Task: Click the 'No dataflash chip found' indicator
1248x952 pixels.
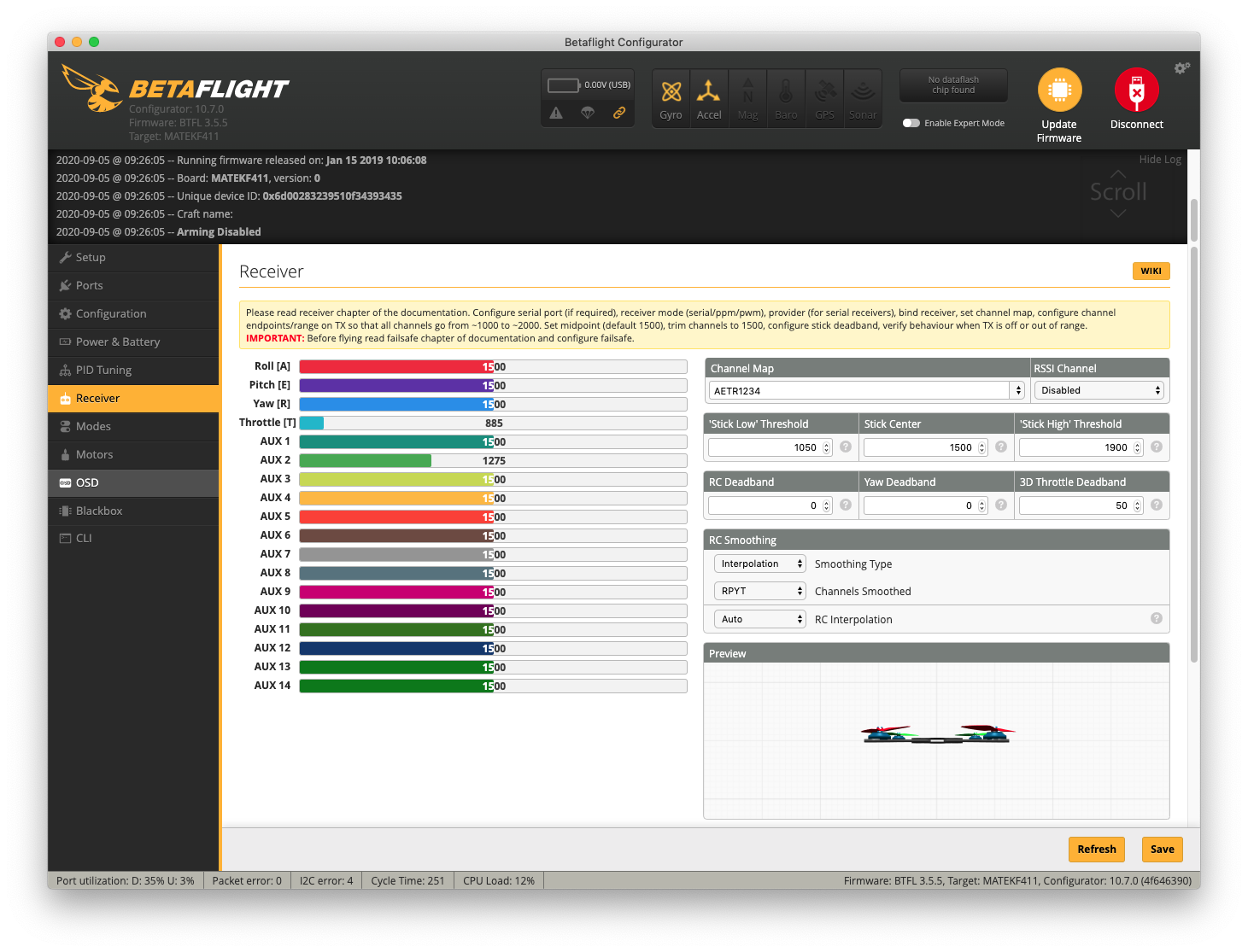Action: (x=953, y=85)
